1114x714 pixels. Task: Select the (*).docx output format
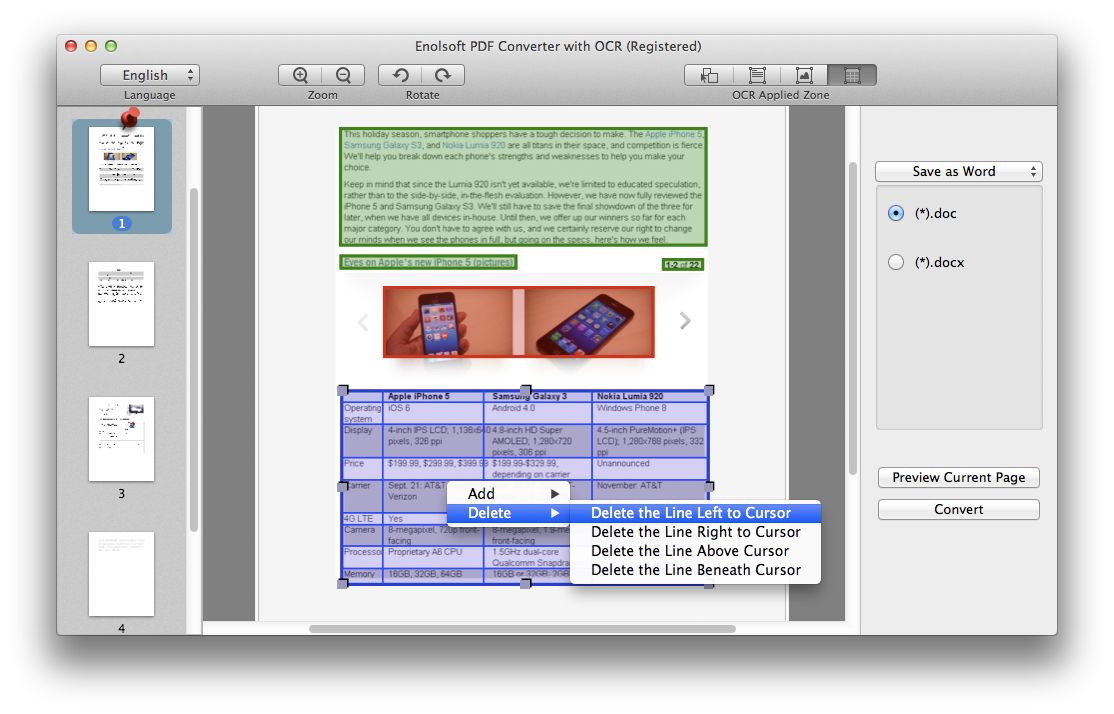tap(896, 262)
